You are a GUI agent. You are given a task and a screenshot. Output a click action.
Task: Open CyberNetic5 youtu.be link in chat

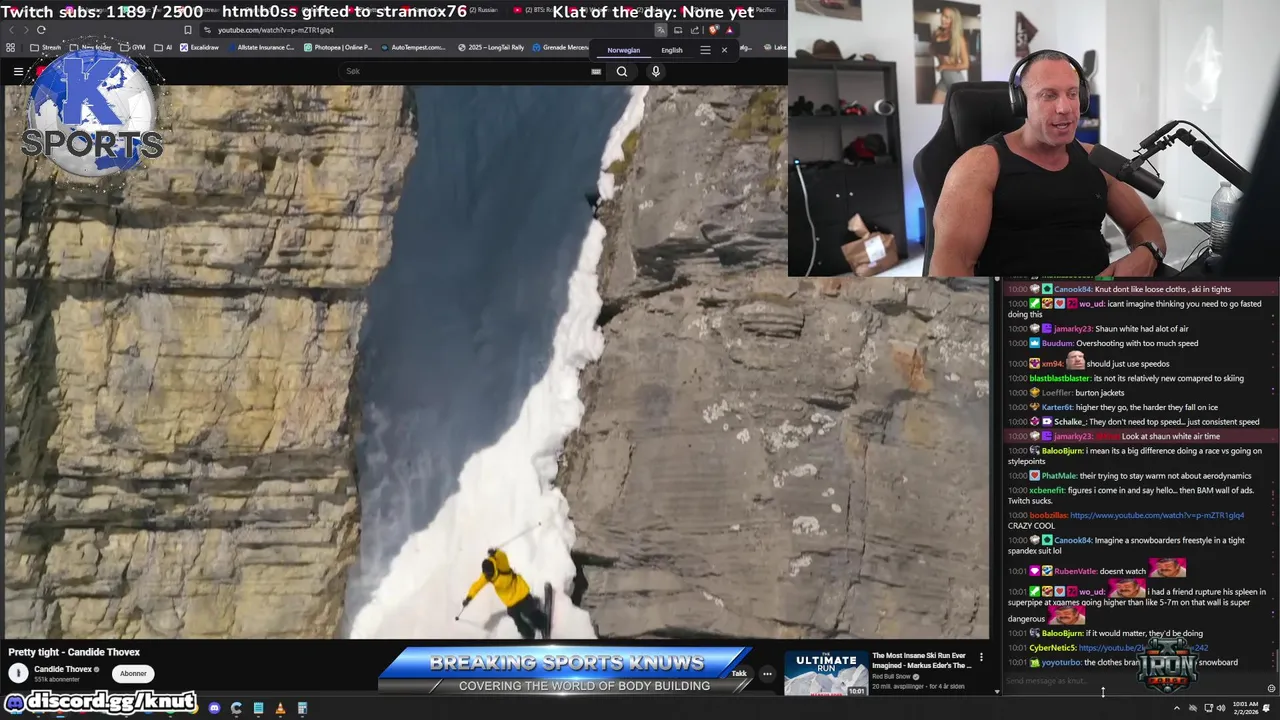1143,648
